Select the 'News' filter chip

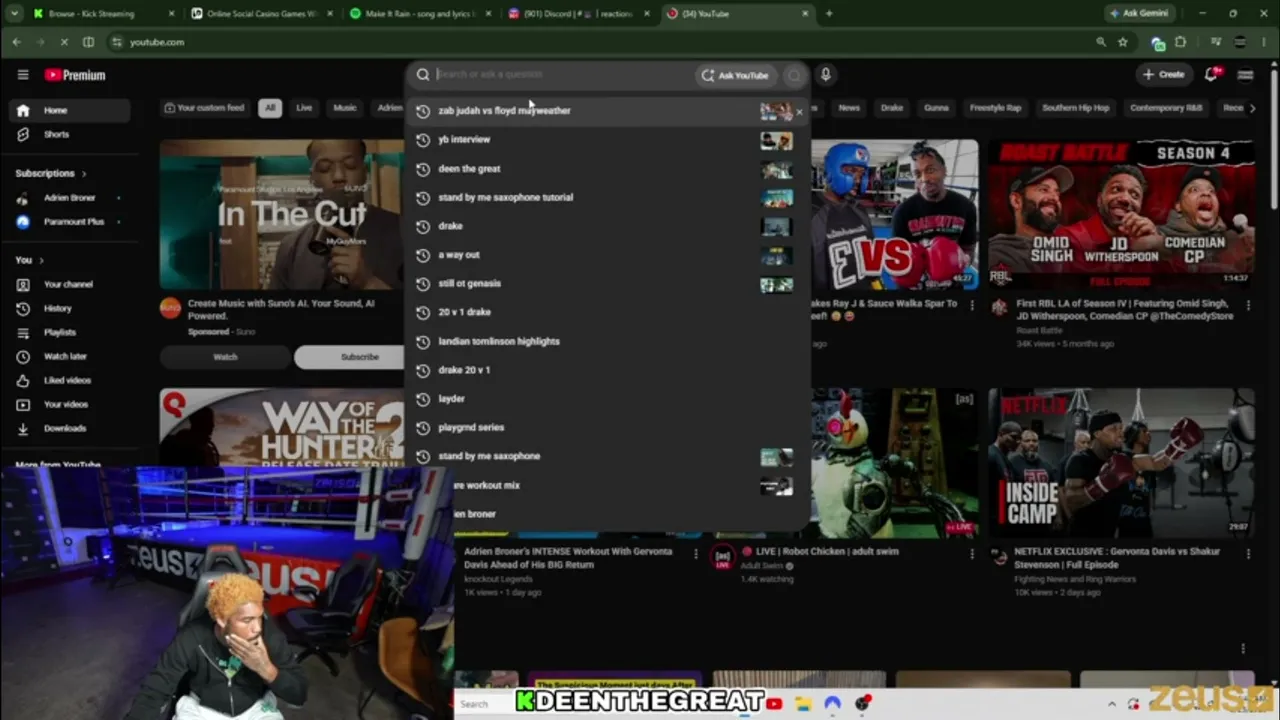849,108
